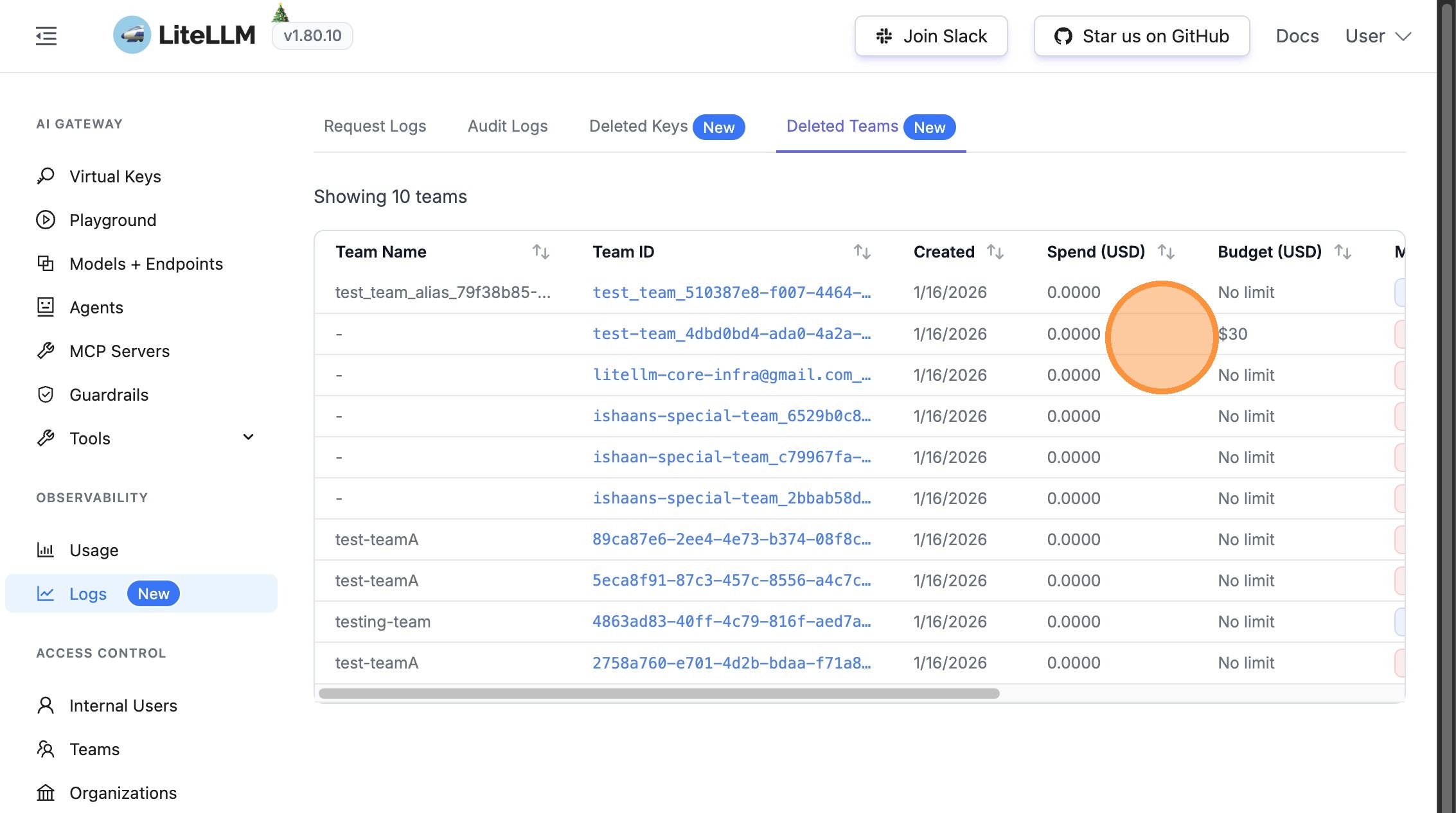Switch to the Request Logs tab
The height and width of the screenshot is (813, 1456).
pos(375,127)
